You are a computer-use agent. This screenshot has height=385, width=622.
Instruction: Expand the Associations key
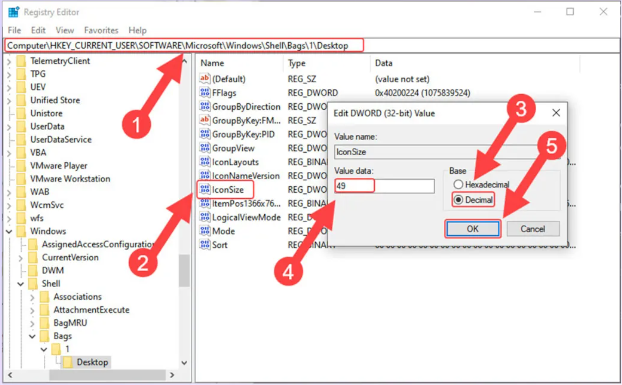(33, 297)
